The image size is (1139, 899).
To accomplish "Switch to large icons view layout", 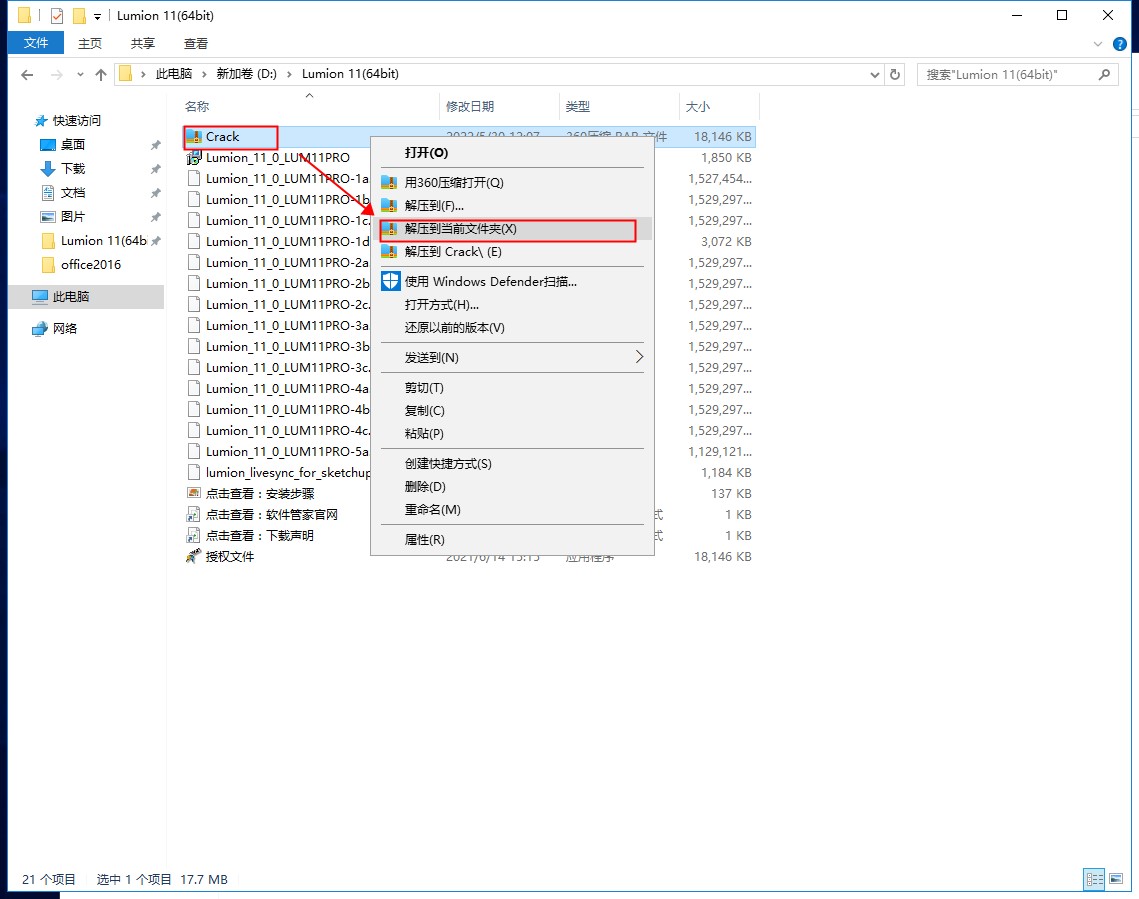I will 1116,879.
